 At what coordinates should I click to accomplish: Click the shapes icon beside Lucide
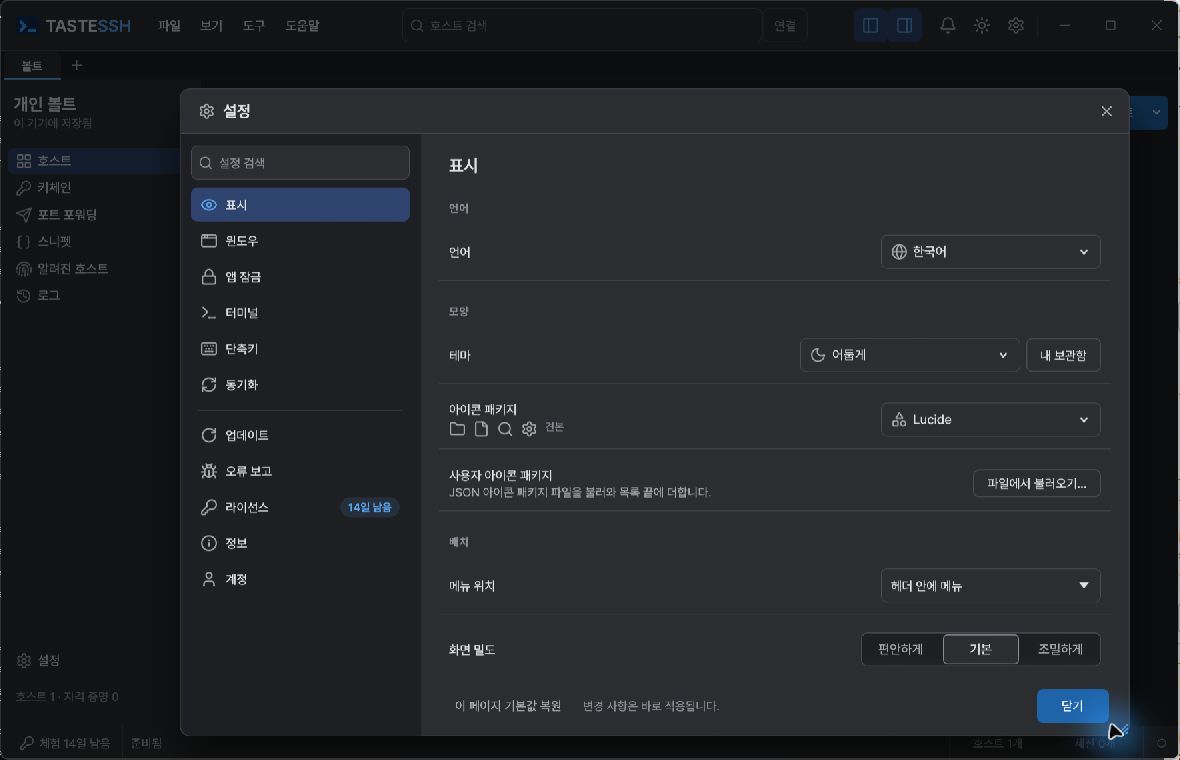pyautogui.click(x=899, y=420)
